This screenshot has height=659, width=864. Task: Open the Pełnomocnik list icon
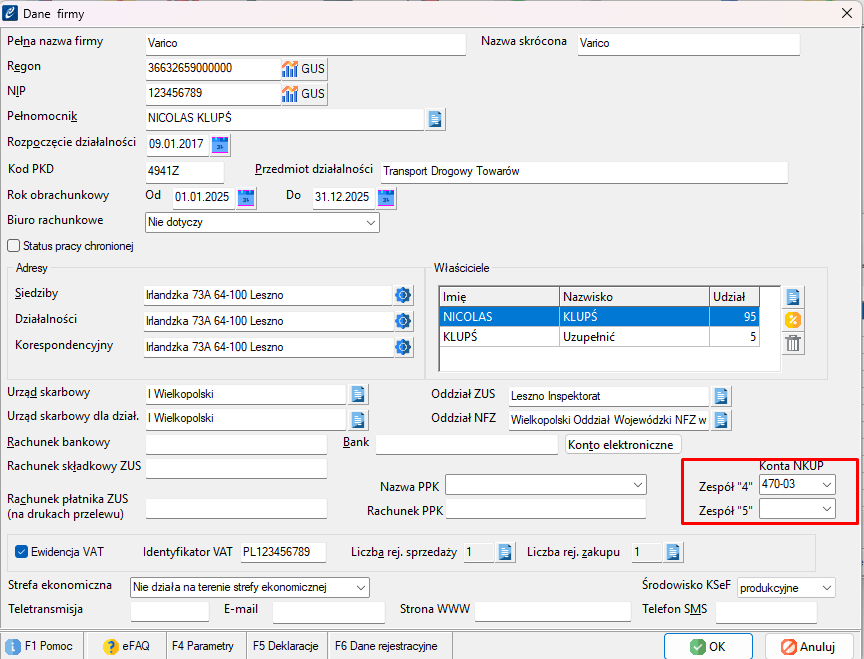click(x=435, y=119)
